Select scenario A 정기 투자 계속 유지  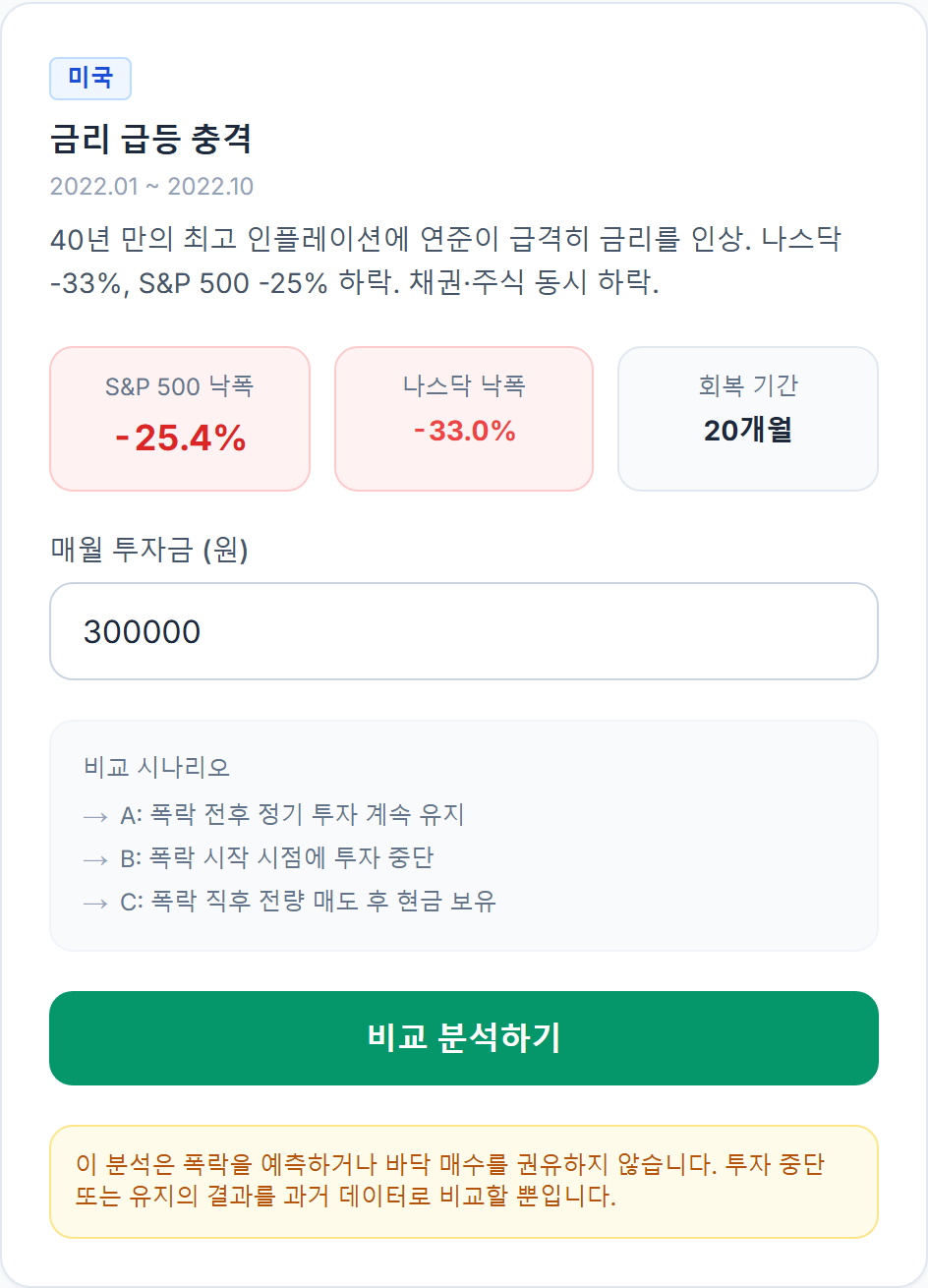(292, 815)
